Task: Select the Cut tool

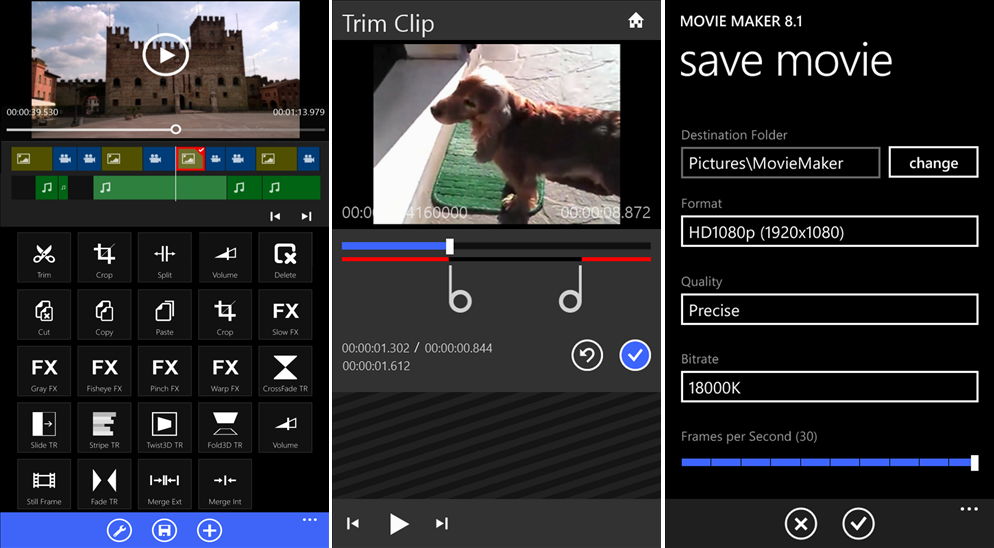Action: [44, 314]
